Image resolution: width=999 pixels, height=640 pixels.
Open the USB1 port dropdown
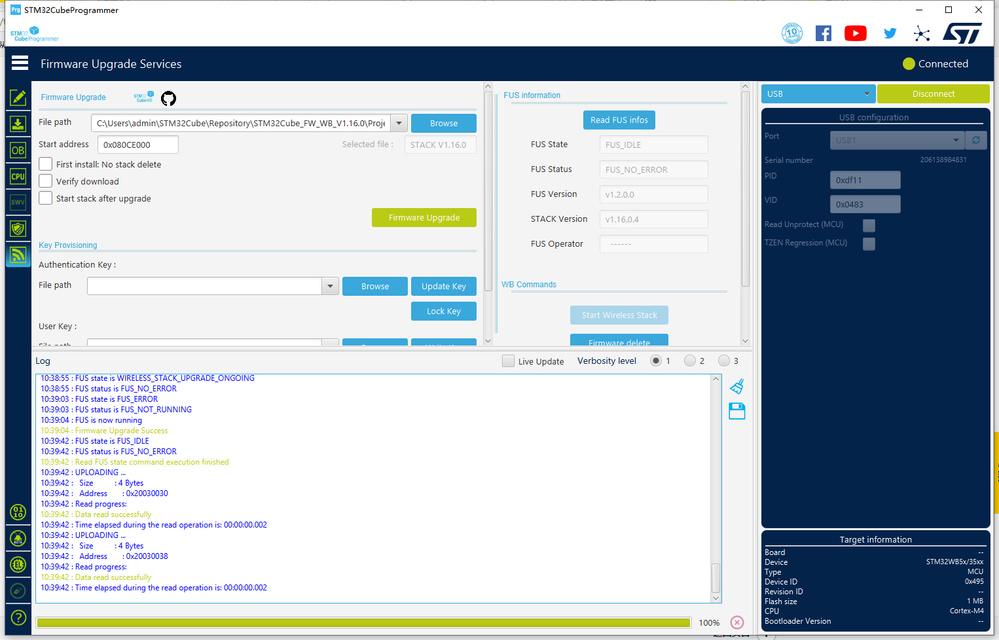tap(897, 140)
